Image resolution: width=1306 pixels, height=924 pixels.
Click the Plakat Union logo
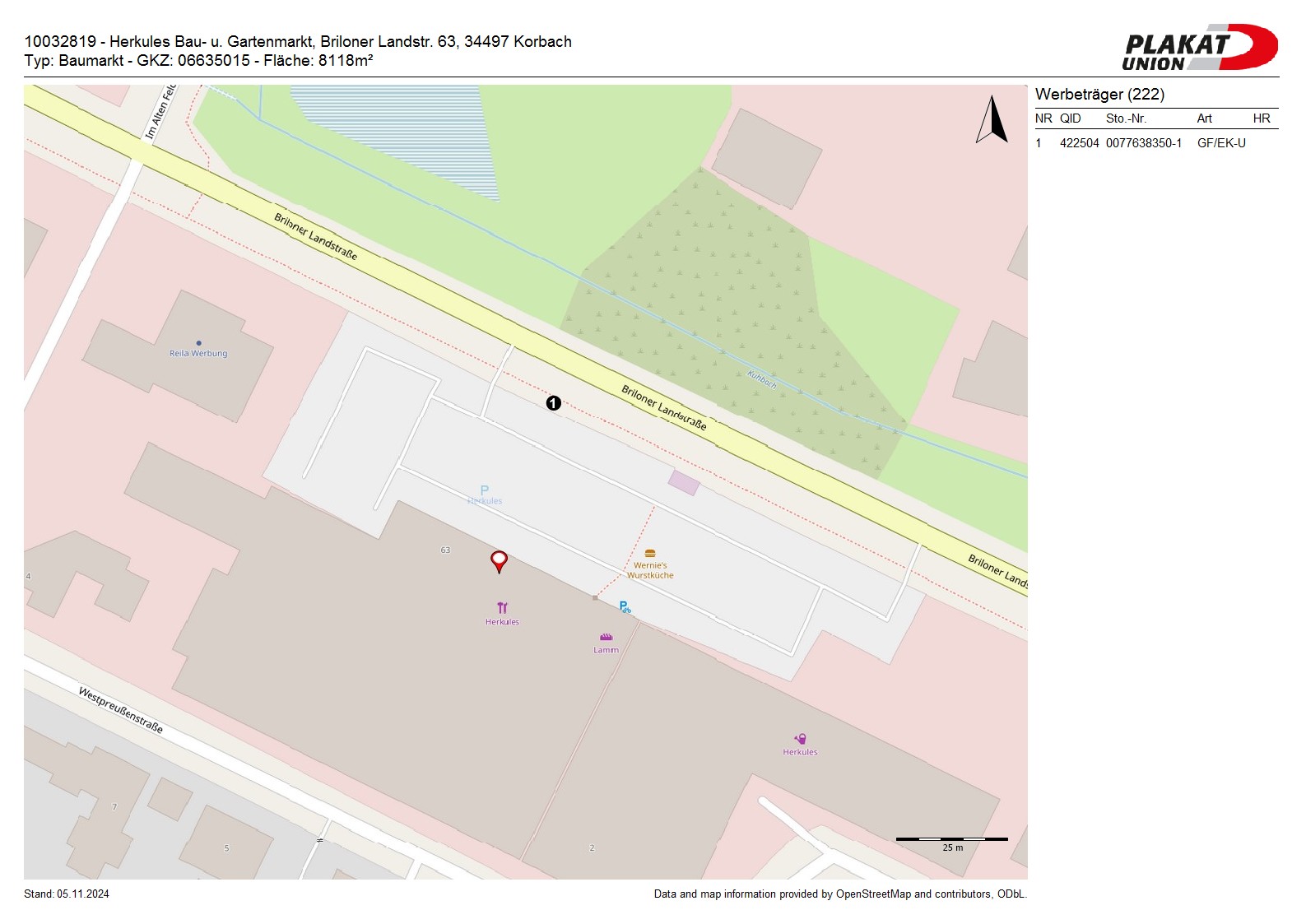(x=1199, y=48)
